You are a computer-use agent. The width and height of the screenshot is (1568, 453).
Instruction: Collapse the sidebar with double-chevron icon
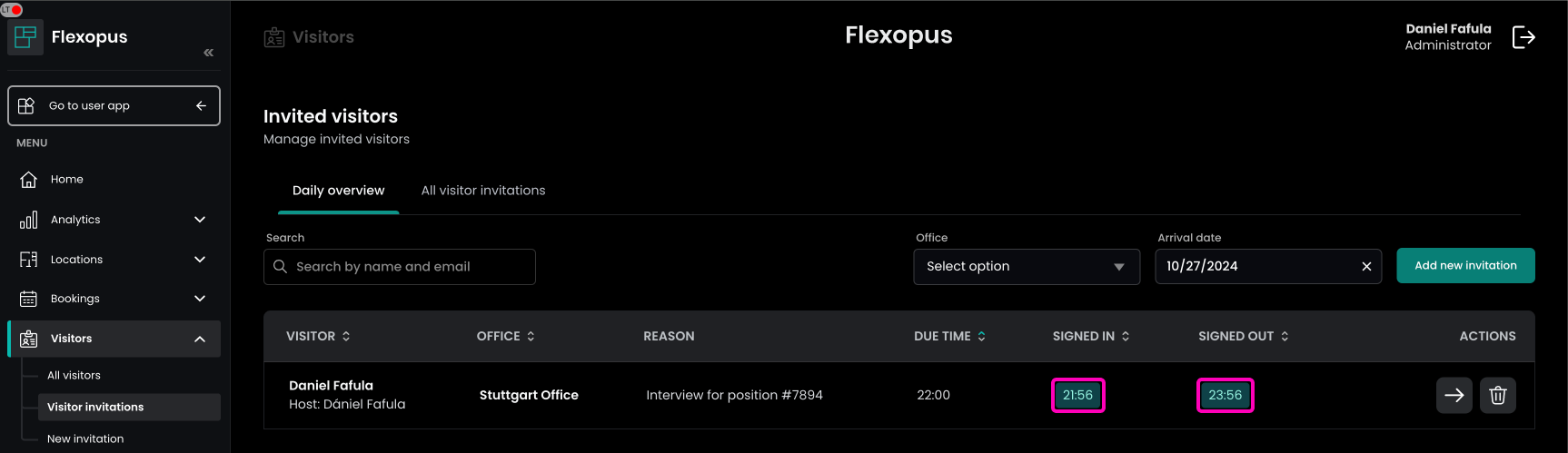[x=209, y=53]
